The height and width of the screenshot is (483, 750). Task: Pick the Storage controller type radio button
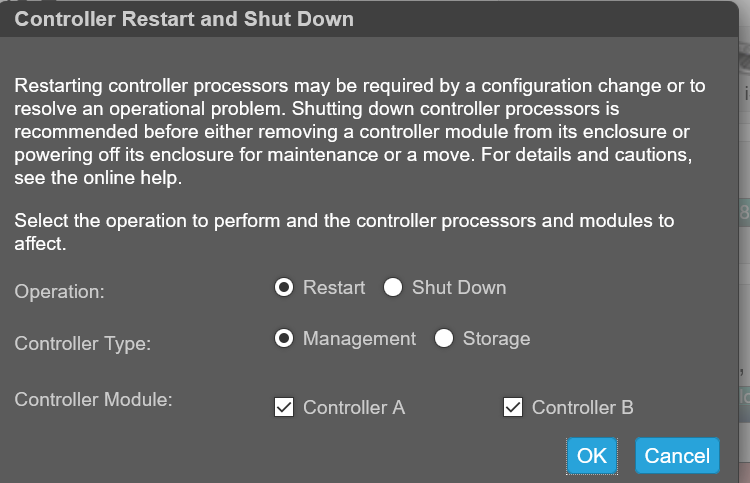click(444, 339)
